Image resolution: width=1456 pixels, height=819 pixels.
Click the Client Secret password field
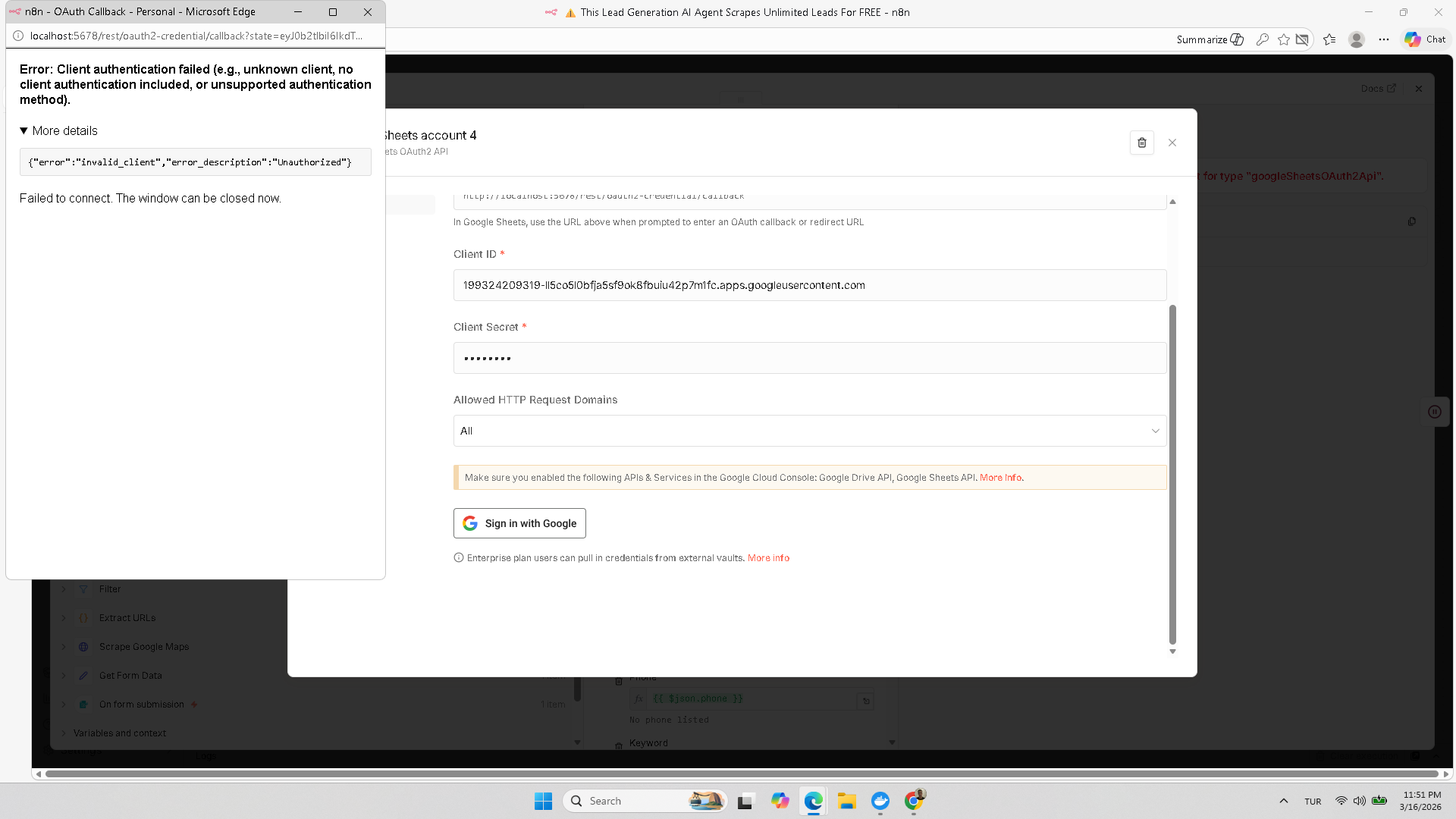tap(809, 358)
